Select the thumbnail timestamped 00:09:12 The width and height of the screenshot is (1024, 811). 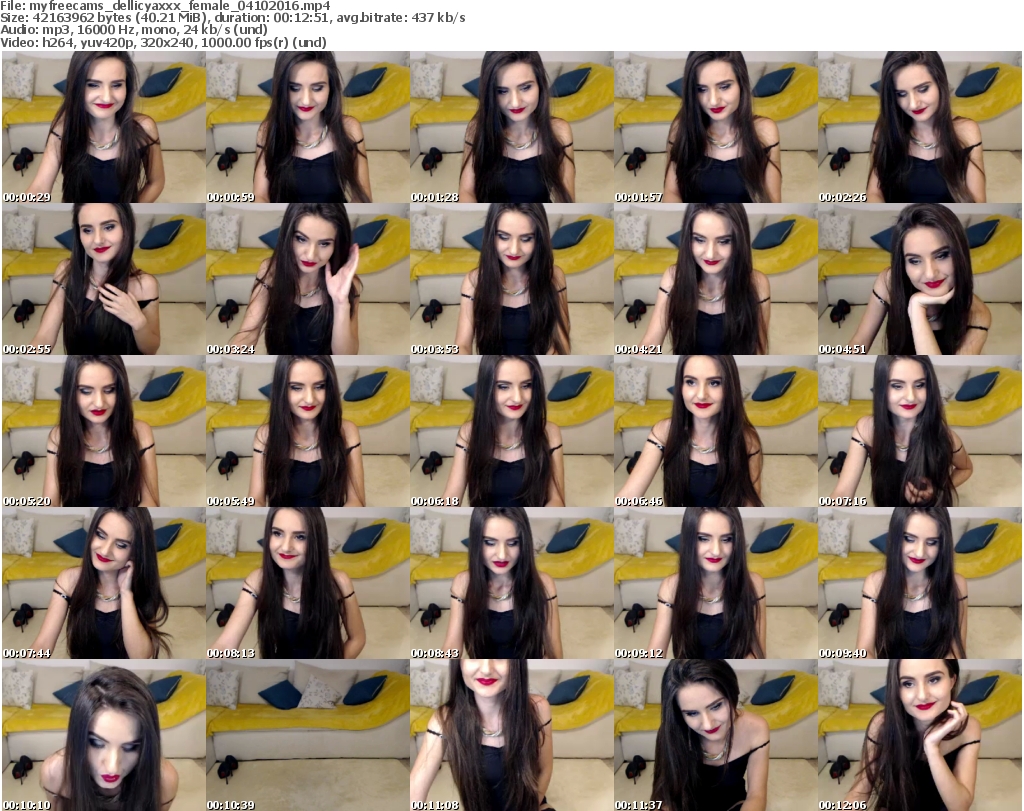(x=716, y=584)
